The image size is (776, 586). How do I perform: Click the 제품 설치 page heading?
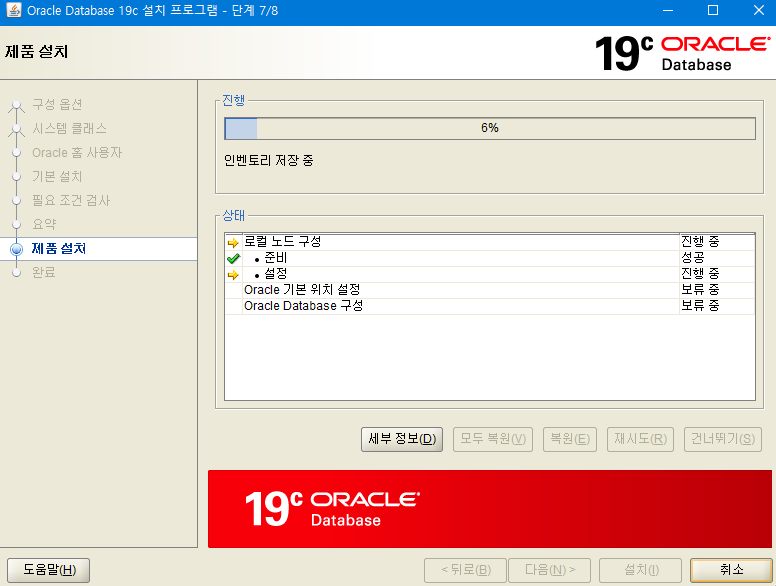37,52
